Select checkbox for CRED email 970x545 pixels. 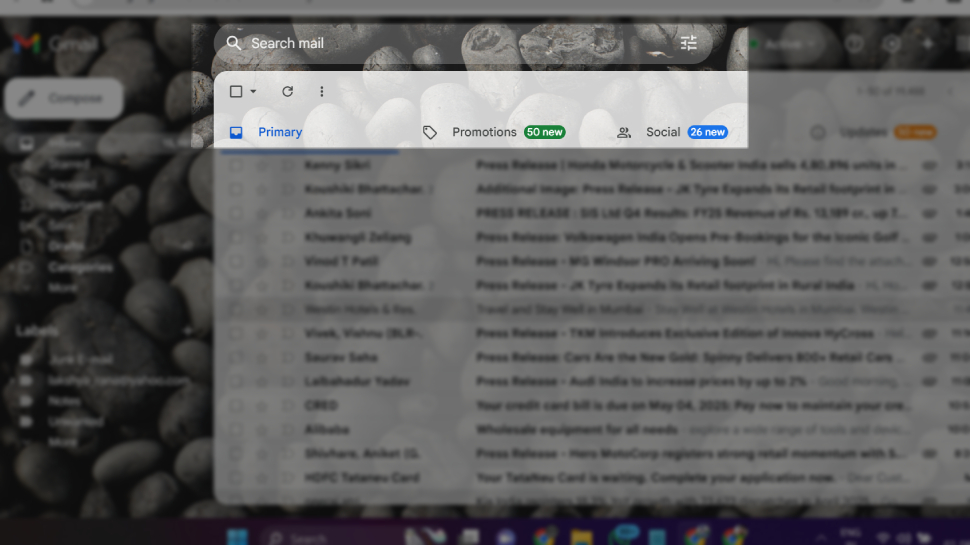pos(236,406)
